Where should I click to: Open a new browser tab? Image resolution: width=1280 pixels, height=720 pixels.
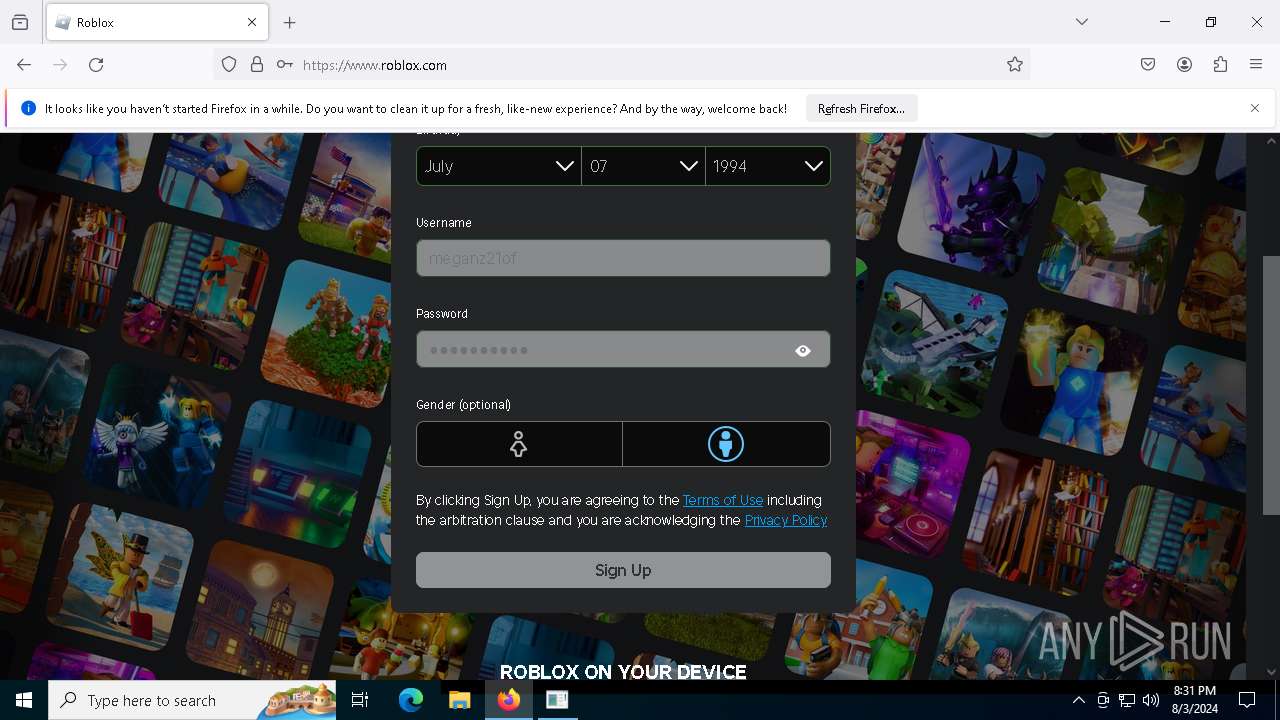pyautogui.click(x=290, y=22)
